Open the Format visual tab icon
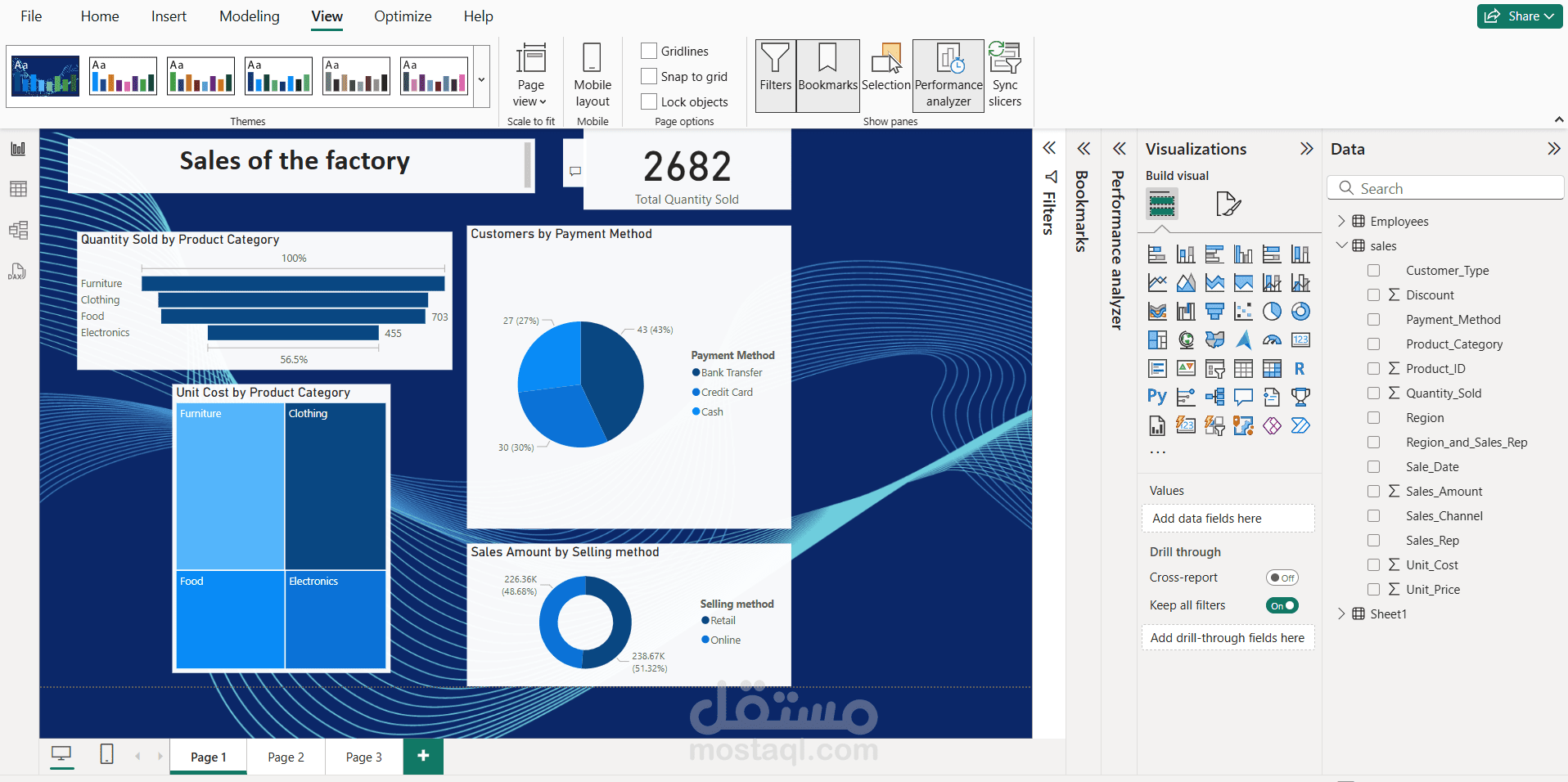Image resolution: width=1568 pixels, height=782 pixels. click(1228, 203)
